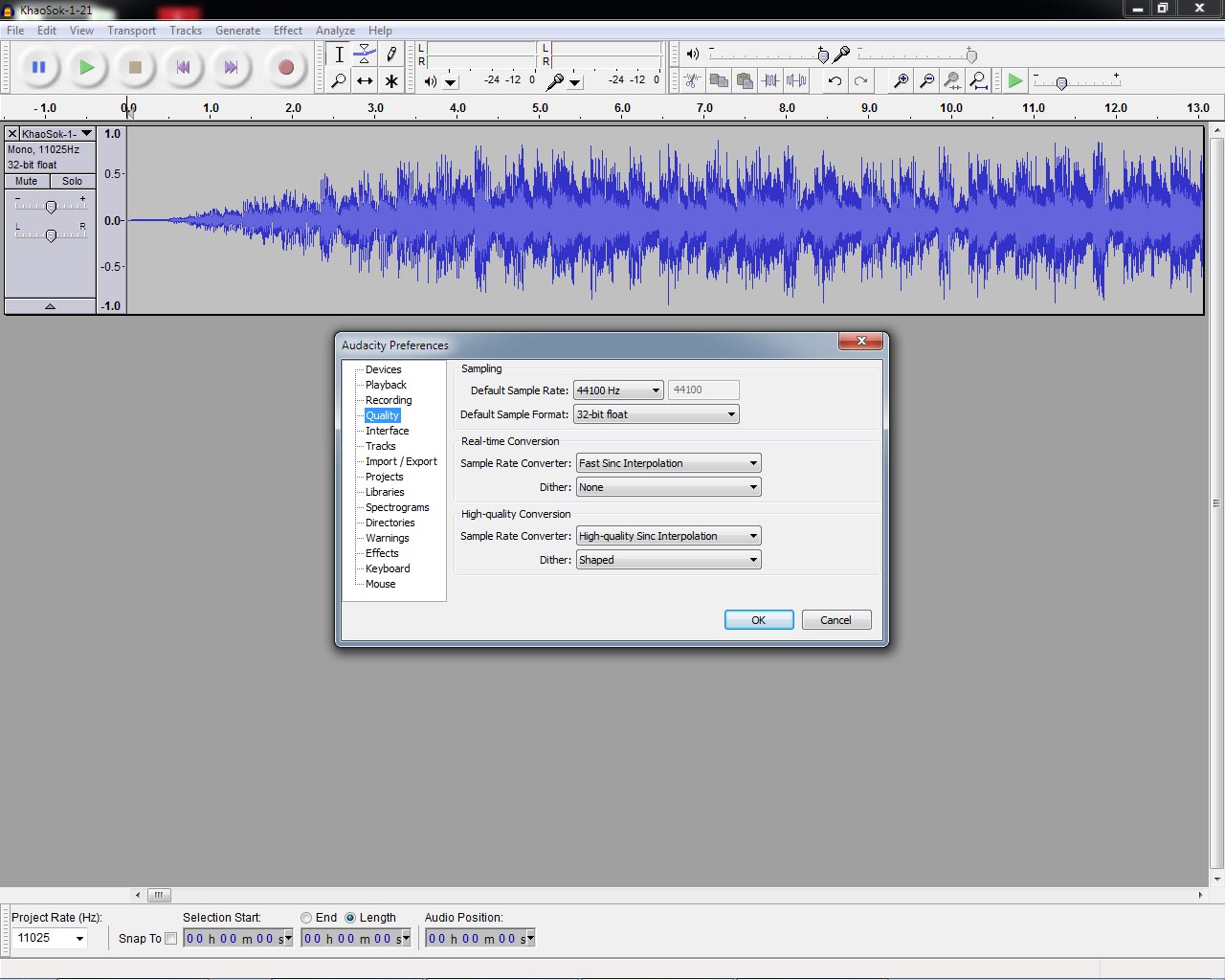Click the Undo arrow icon

point(835,81)
